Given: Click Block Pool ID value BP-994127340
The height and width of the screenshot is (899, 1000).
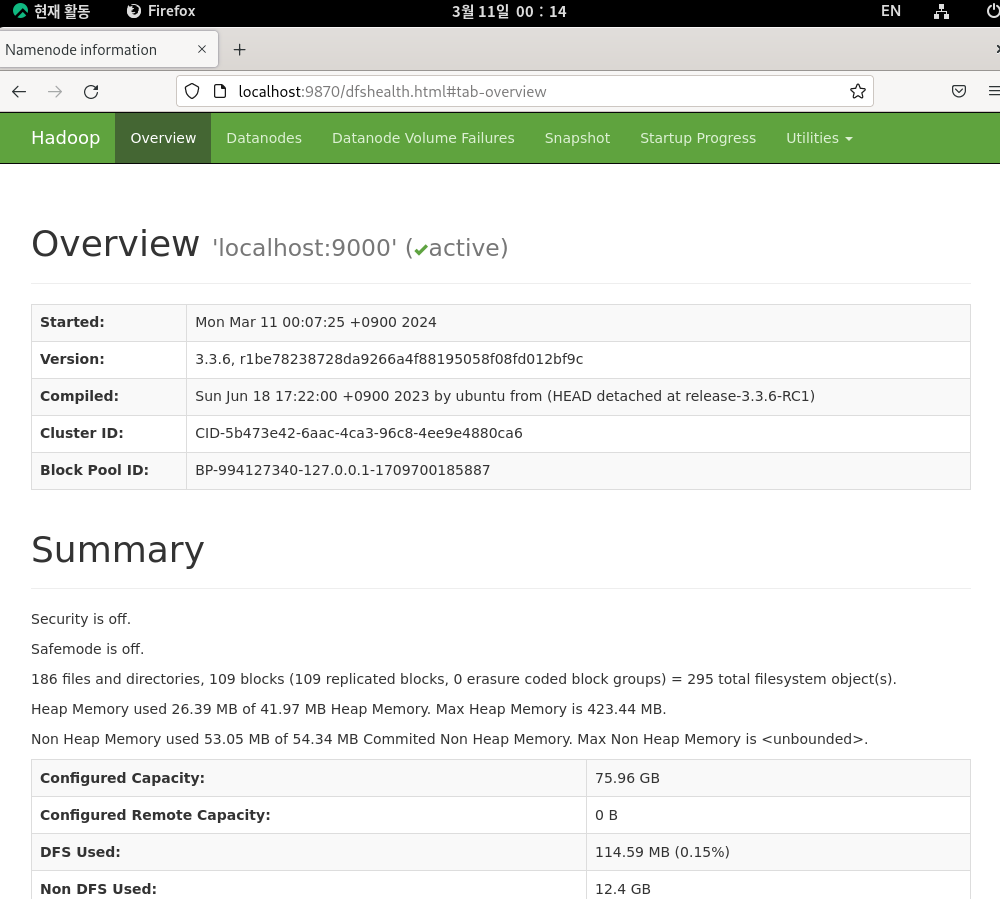Looking at the screenshot, I should point(342,471).
